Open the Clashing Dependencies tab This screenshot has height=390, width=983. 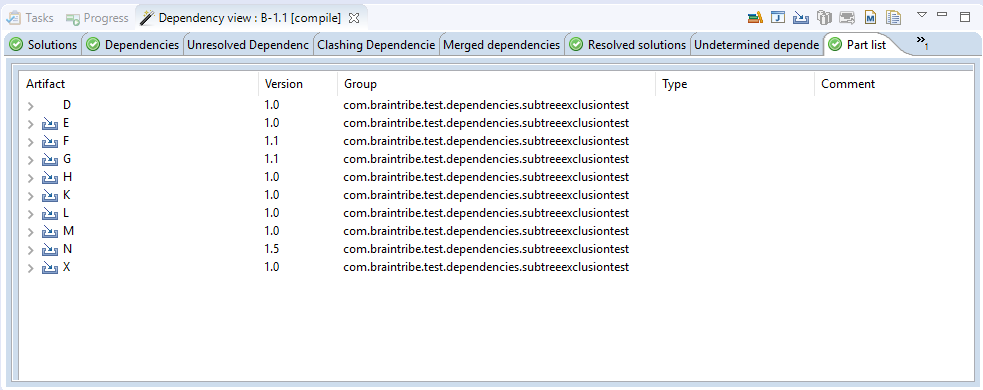[x=376, y=45]
